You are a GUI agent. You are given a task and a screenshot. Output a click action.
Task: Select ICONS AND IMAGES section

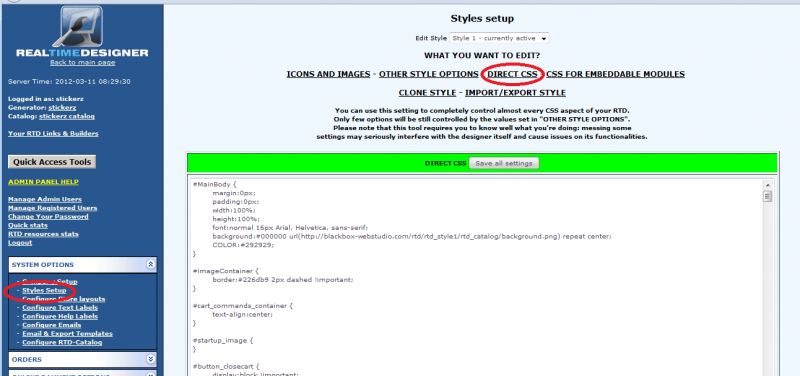[x=328, y=74]
